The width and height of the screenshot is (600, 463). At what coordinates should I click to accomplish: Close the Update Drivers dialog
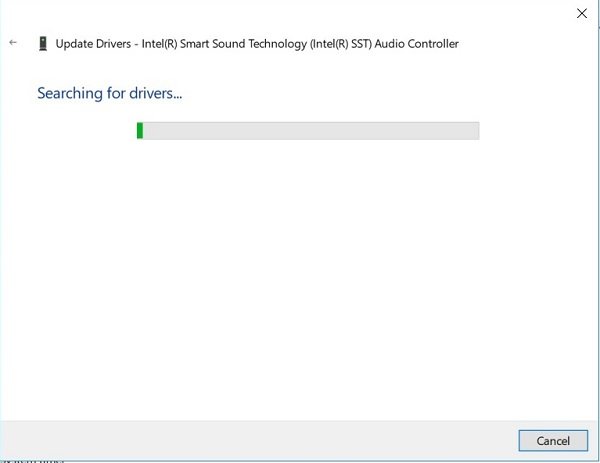(x=582, y=13)
